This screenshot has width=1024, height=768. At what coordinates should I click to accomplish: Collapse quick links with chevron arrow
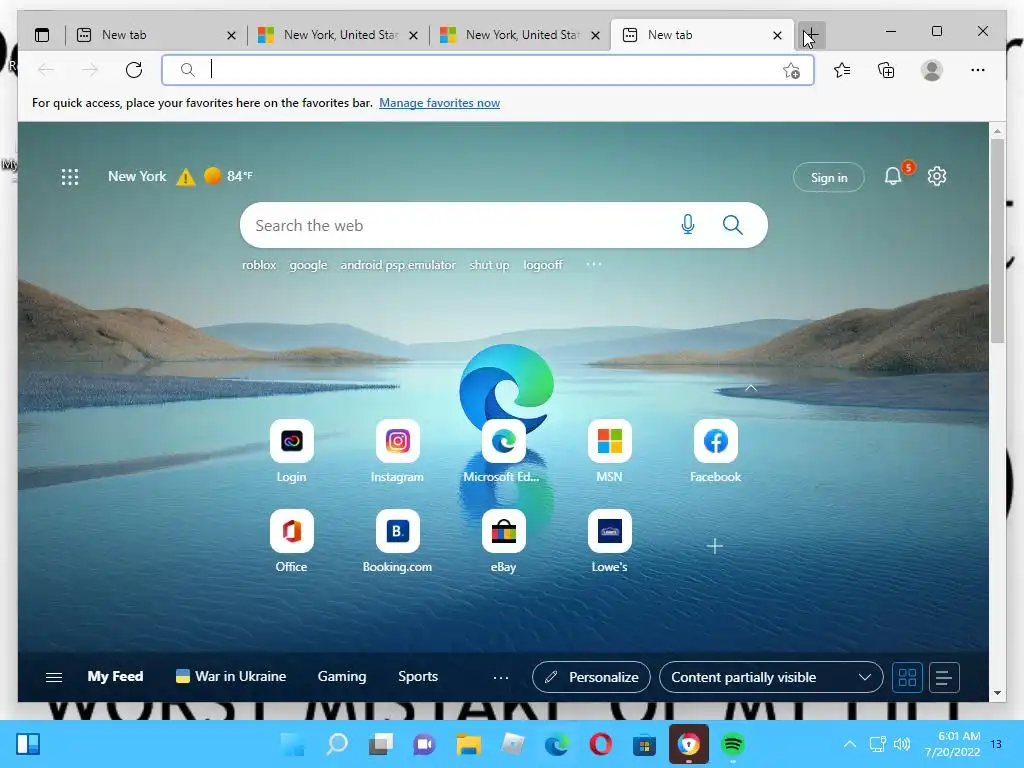click(751, 388)
